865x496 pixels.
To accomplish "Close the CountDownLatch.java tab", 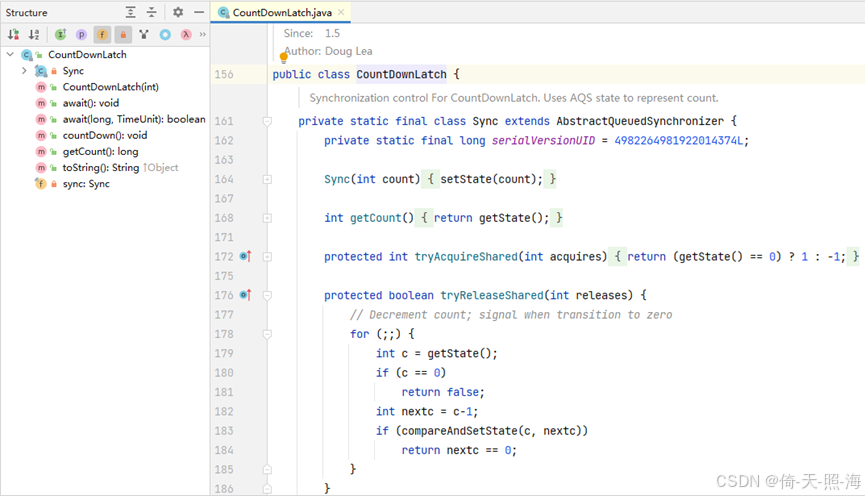I will (341, 12).
